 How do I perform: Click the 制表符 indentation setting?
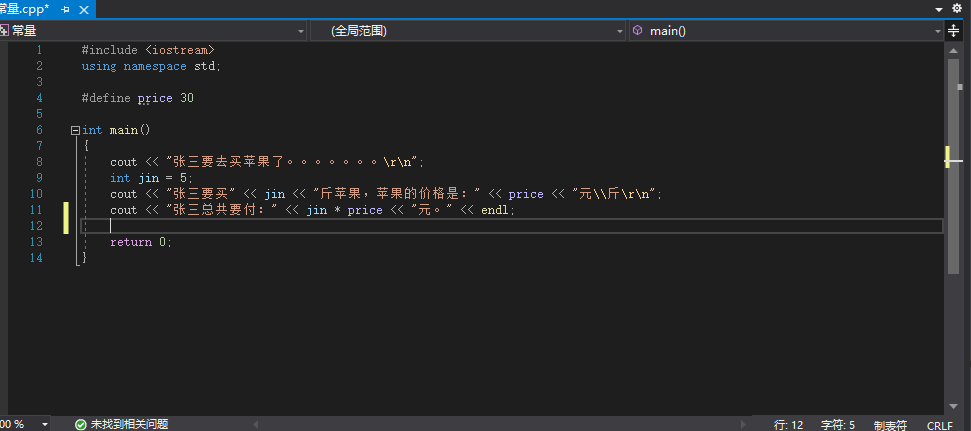click(890, 425)
